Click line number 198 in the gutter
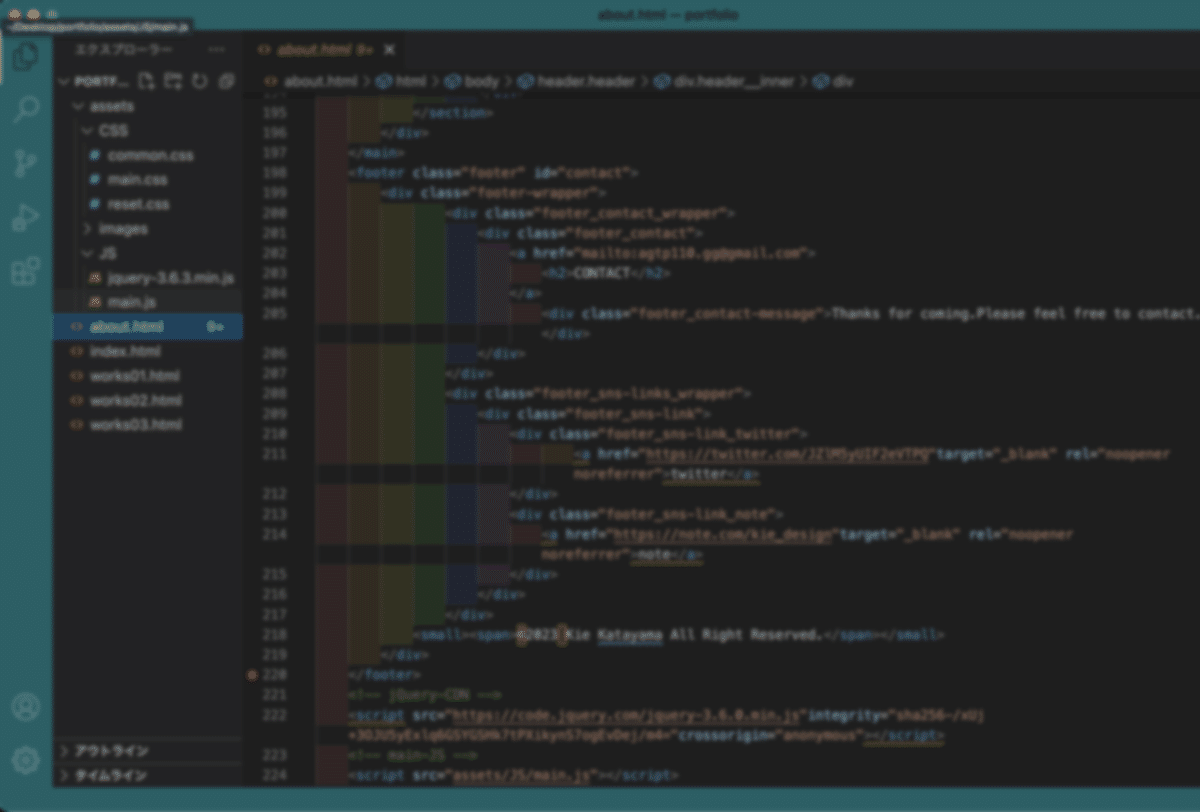Viewport: 1200px width, 812px height. coord(274,173)
